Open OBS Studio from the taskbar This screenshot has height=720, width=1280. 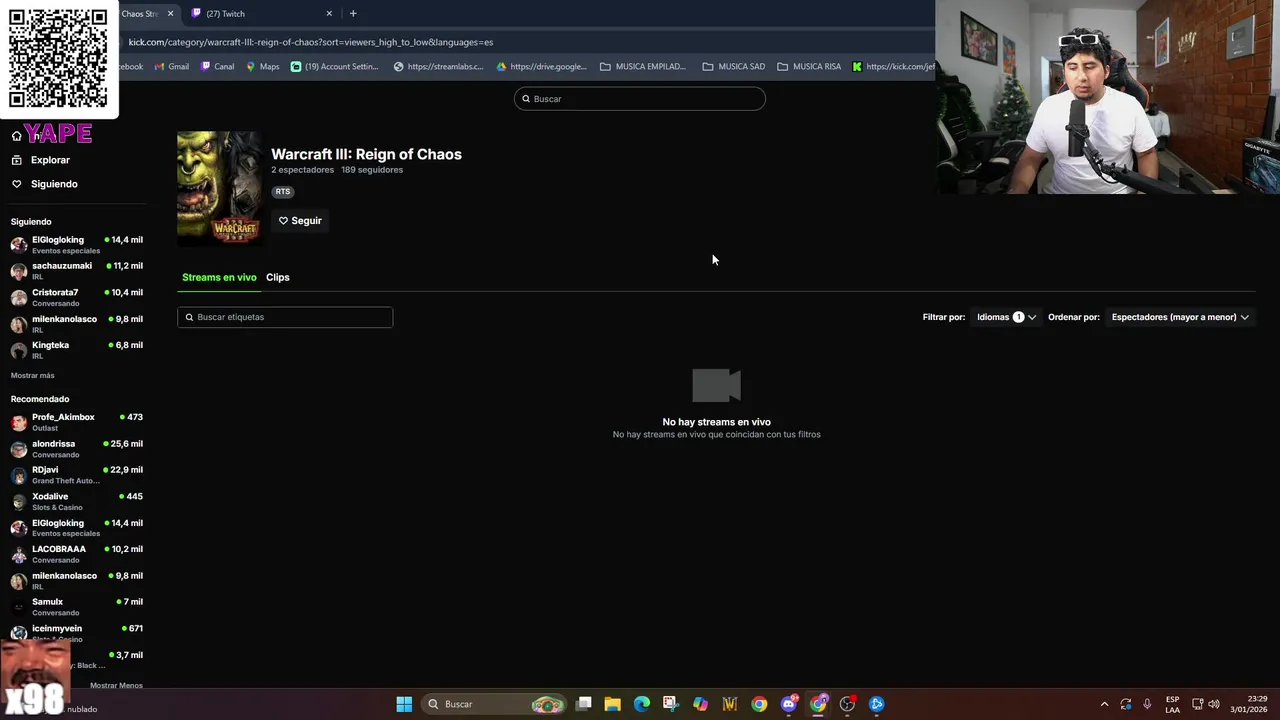click(x=848, y=704)
